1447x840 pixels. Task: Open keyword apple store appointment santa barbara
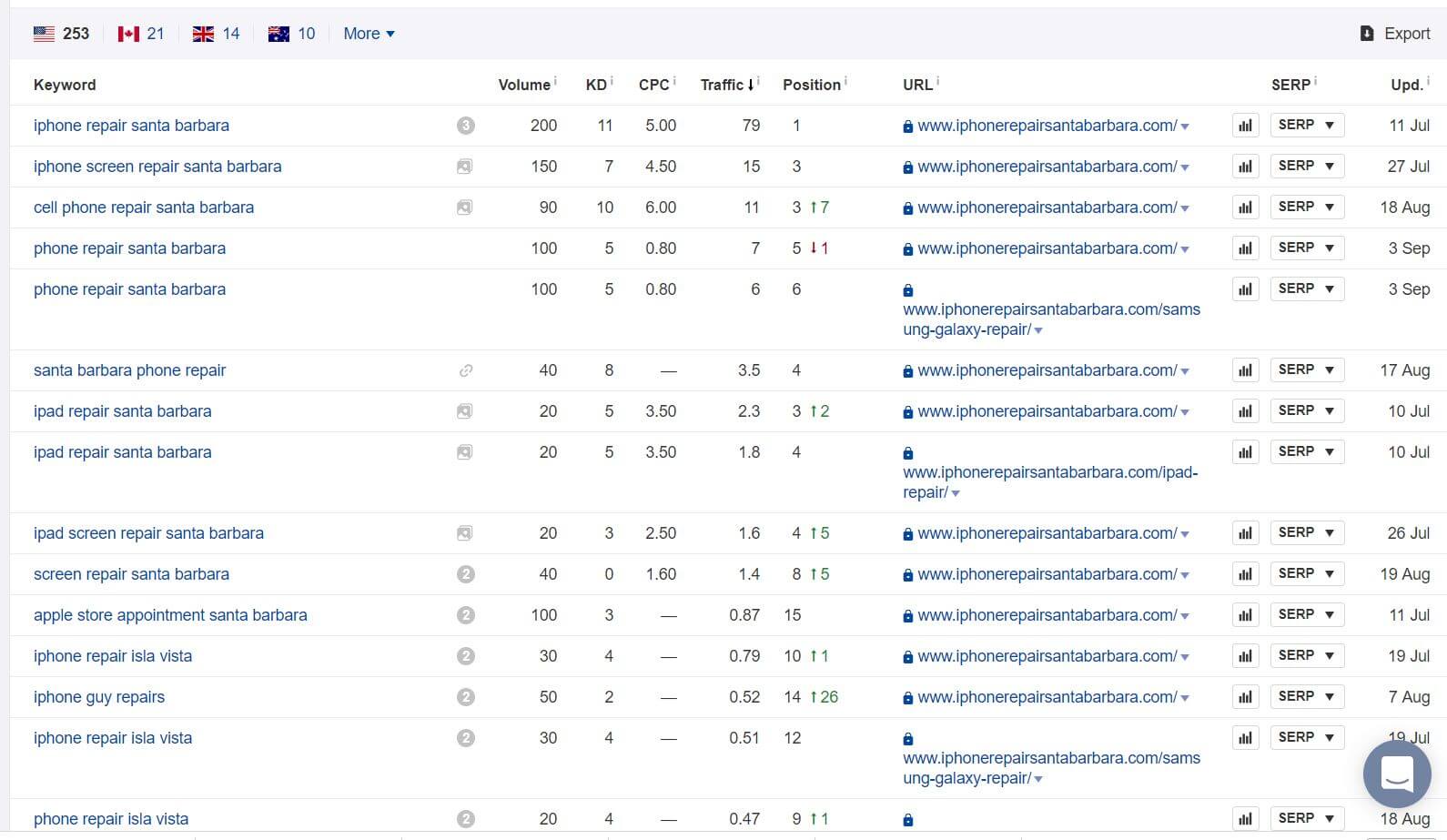[x=170, y=615]
